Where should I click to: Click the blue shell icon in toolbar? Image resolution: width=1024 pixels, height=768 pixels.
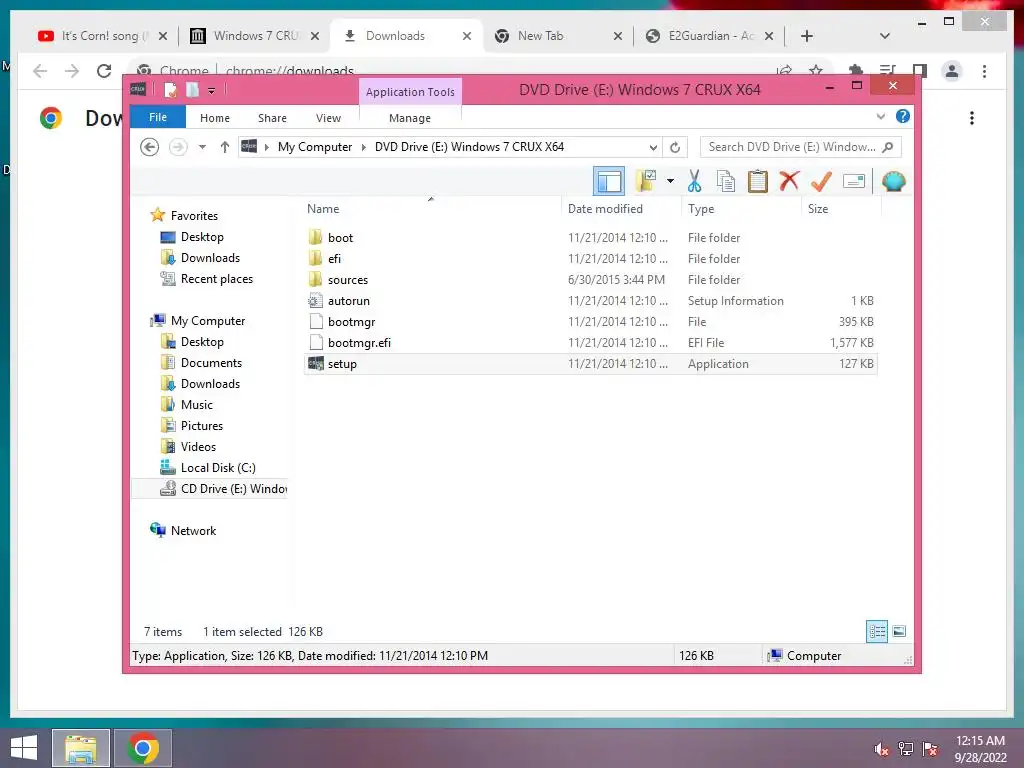point(893,181)
